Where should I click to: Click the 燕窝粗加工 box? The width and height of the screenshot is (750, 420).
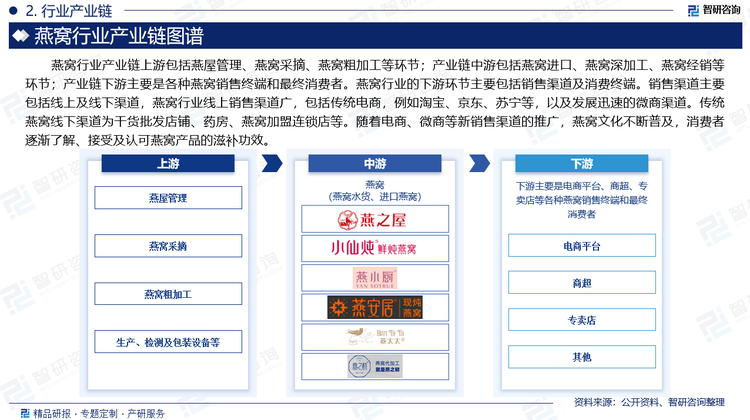point(168,294)
